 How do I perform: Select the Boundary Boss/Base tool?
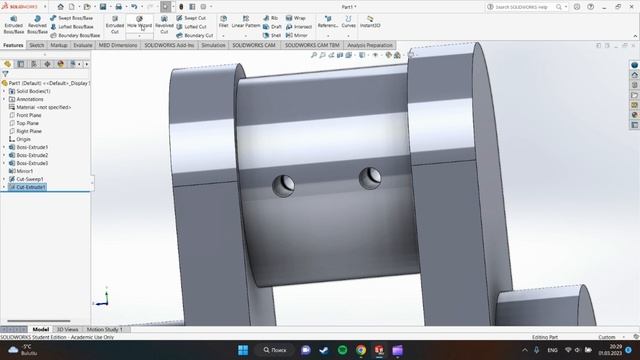point(75,36)
